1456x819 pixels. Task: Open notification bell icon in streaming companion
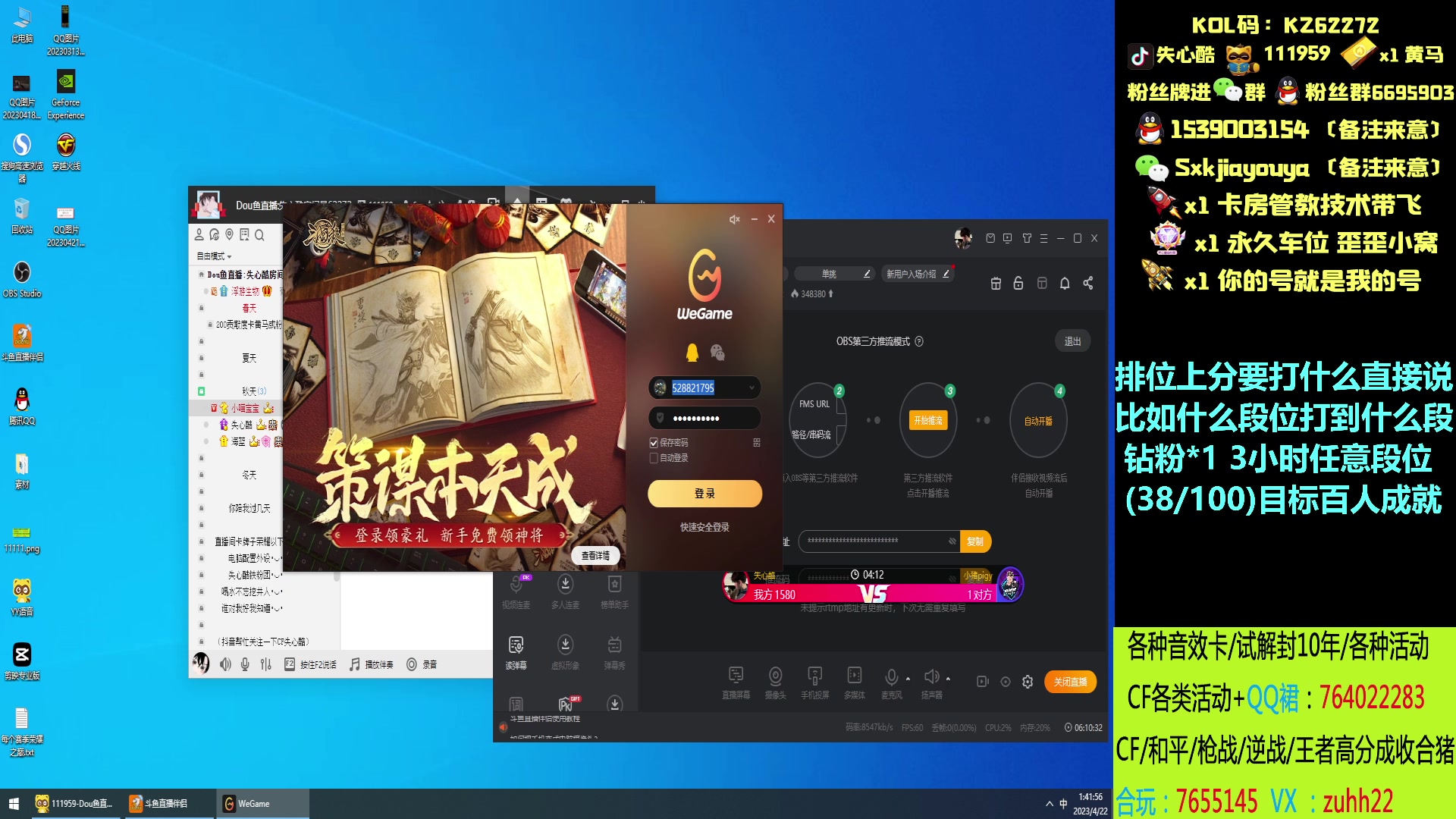pos(1065,283)
